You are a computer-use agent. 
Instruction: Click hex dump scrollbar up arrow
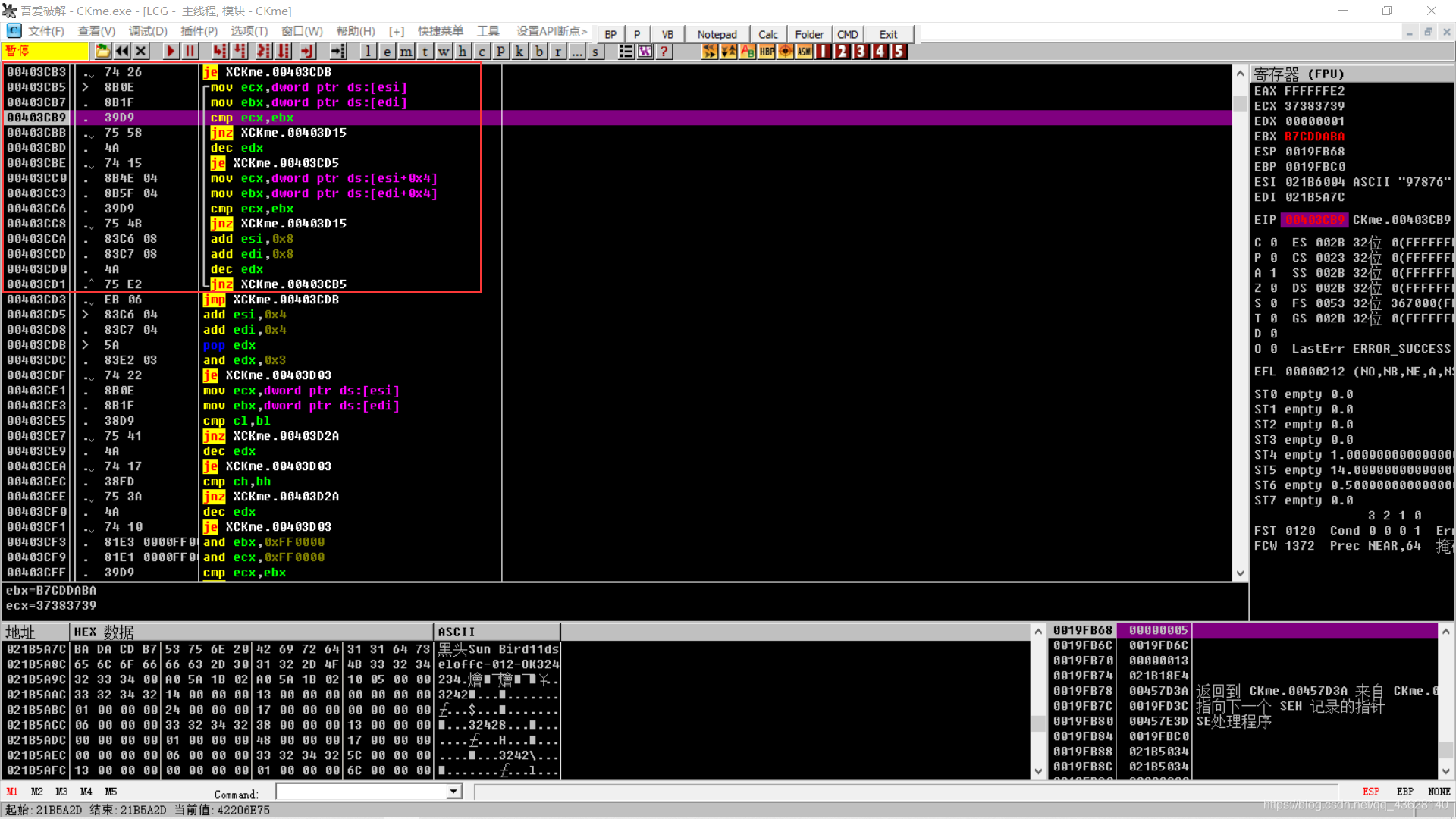pos(1038,631)
